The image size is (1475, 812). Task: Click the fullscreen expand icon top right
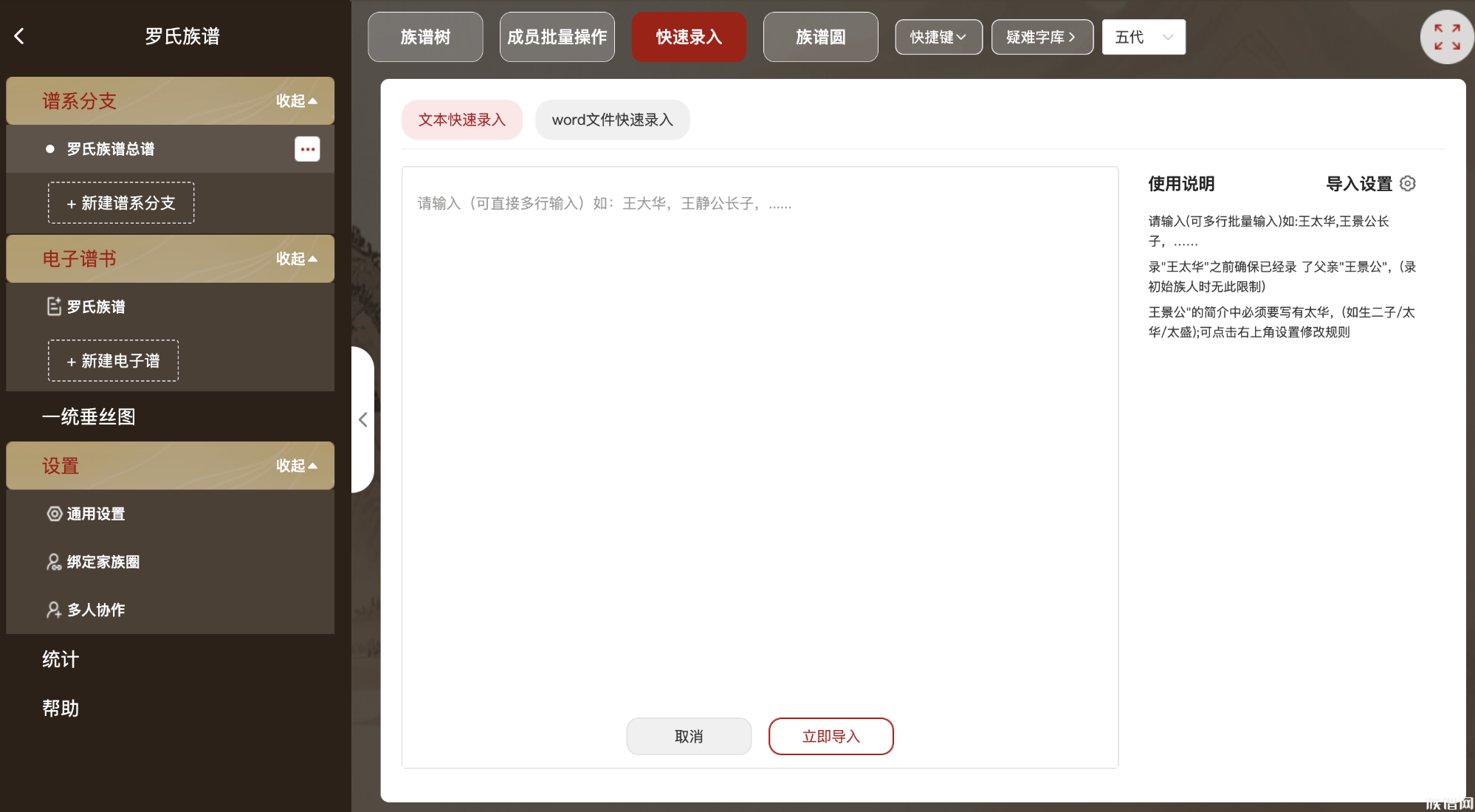[1446, 36]
